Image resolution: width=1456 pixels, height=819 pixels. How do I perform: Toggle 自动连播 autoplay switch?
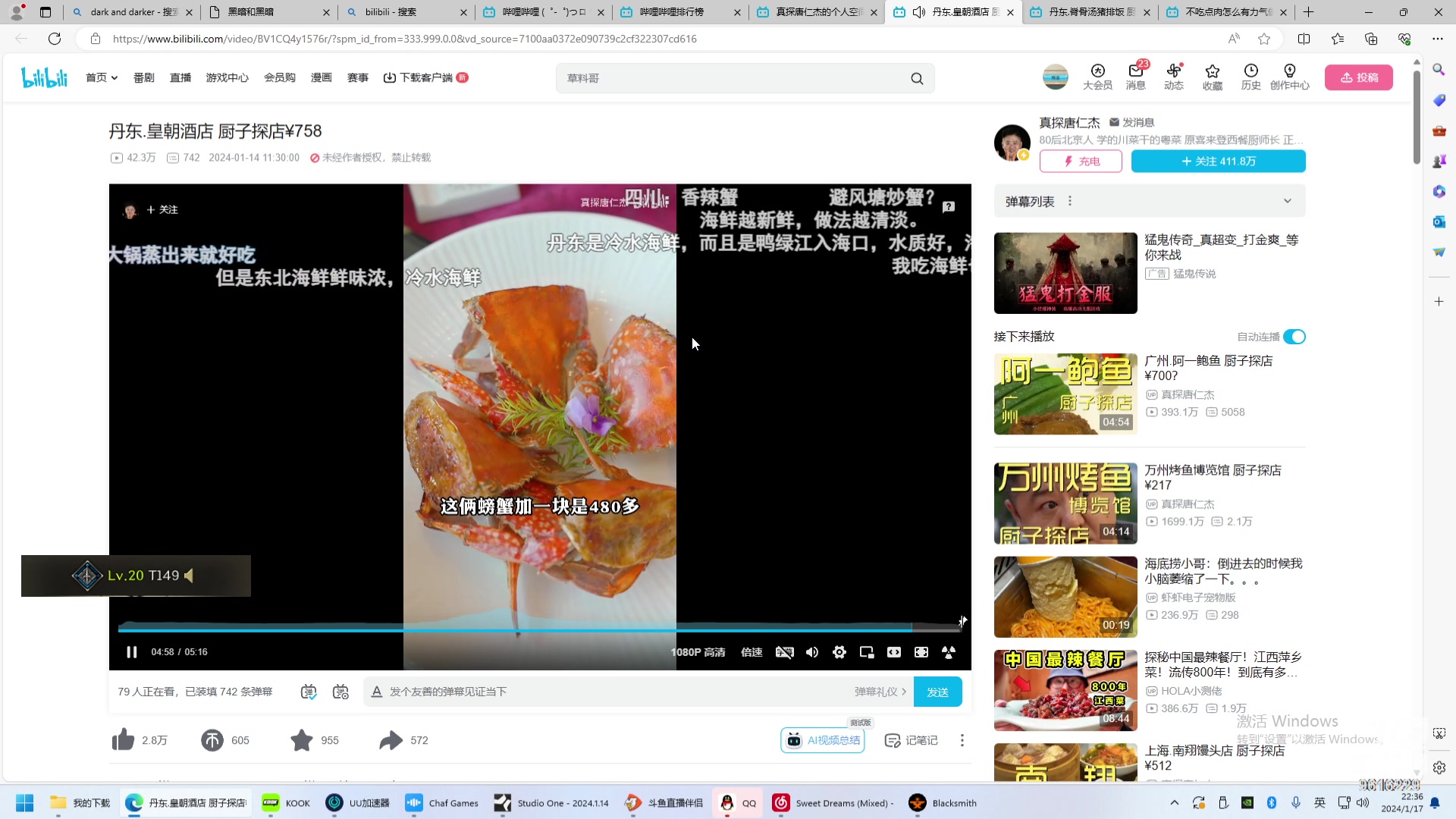pos(1294,337)
